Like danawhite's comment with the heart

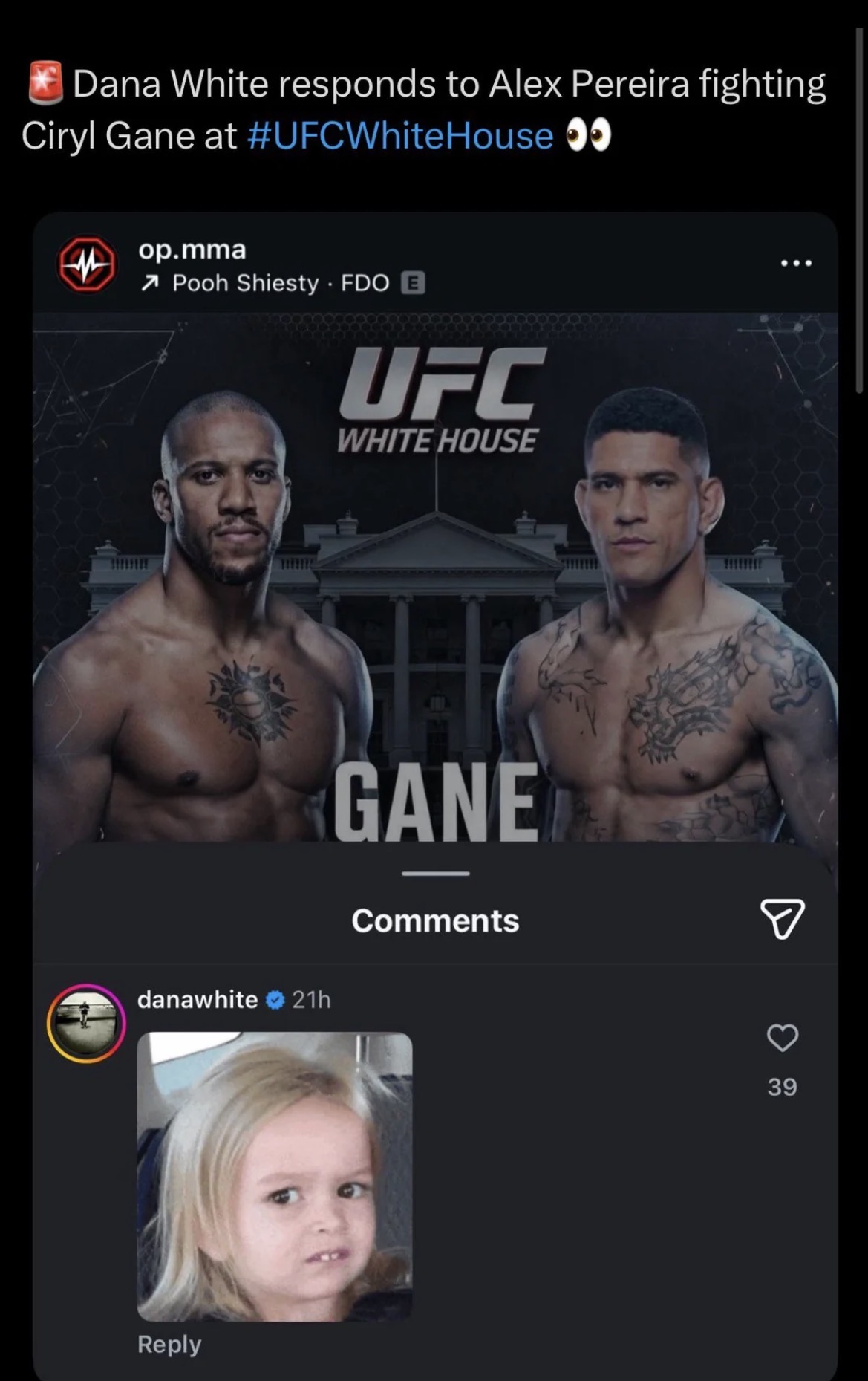(x=782, y=1037)
